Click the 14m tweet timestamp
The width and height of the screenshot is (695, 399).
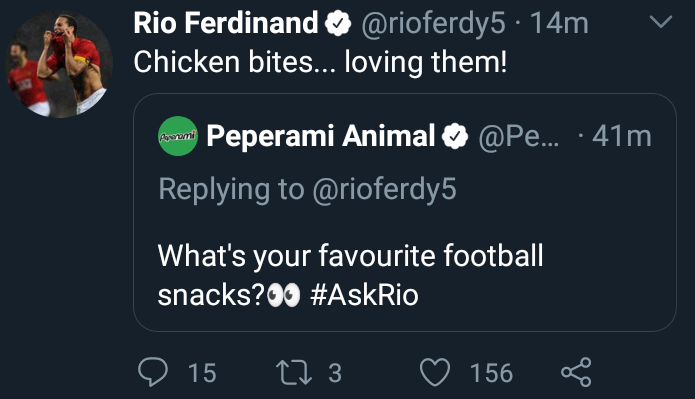[x=559, y=23]
